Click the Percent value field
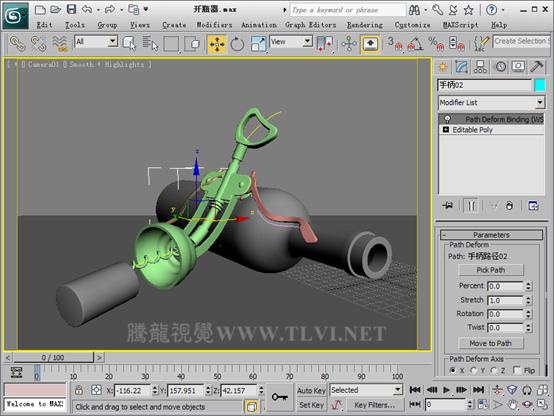This screenshot has height=416, width=554. [505, 286]
